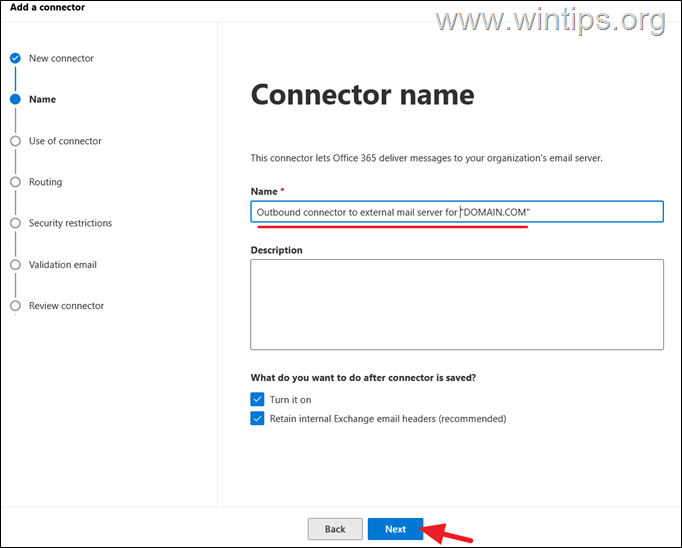Click the completed checkmark icon beside New connector
The width and height of the screenshot is (682, 548).
coord(15,58)
